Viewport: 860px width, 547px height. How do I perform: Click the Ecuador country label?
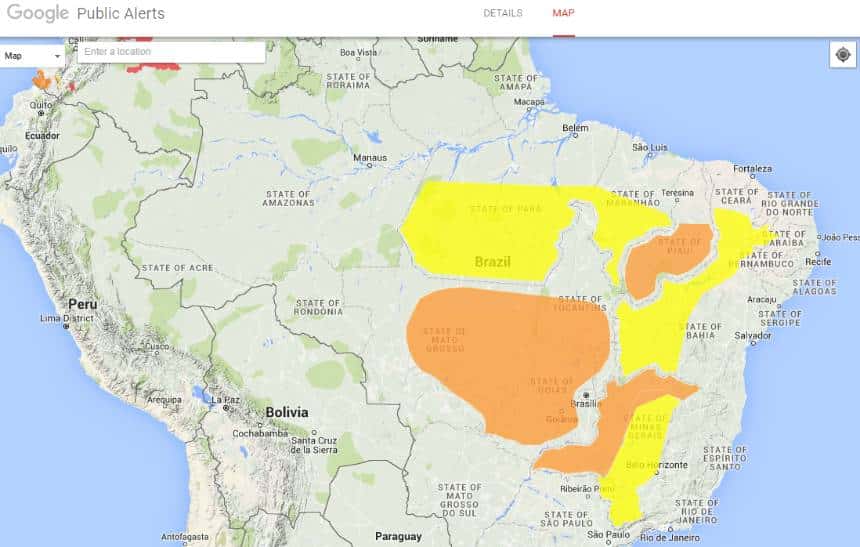pyautogui.click(x=42, y=136)
